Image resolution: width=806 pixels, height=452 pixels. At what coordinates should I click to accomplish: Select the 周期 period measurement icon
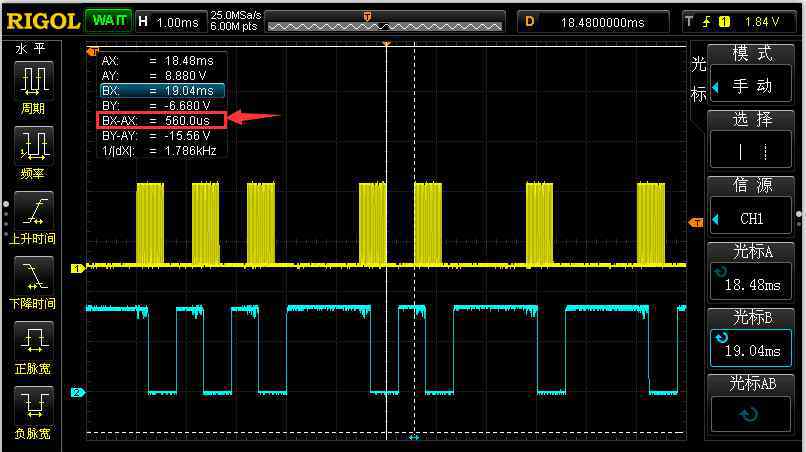tap(33, 81)
